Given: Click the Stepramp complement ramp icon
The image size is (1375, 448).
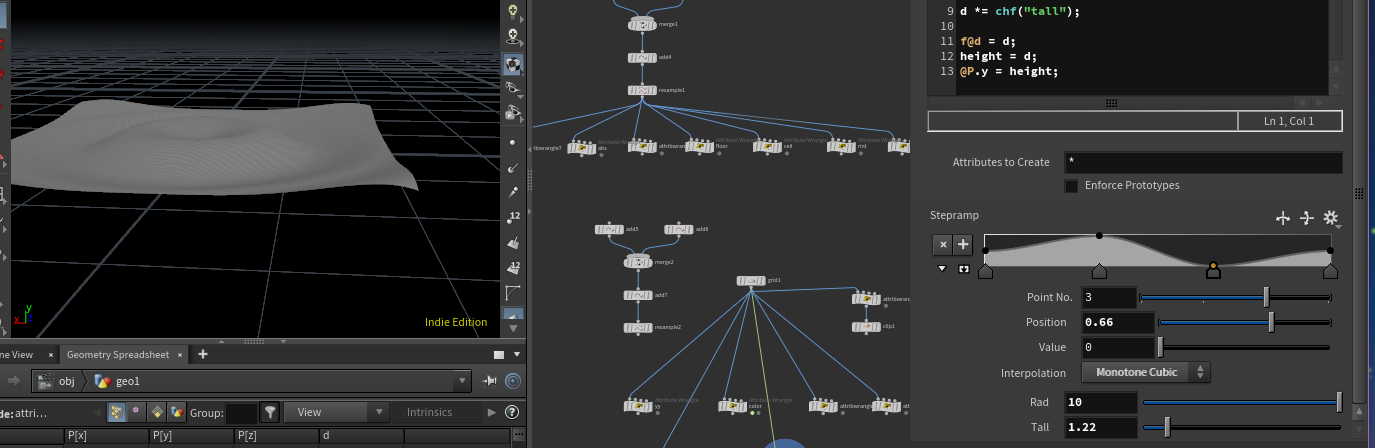Looking at the screenshot, I should pyautogui.click(x=1306, y=218).
